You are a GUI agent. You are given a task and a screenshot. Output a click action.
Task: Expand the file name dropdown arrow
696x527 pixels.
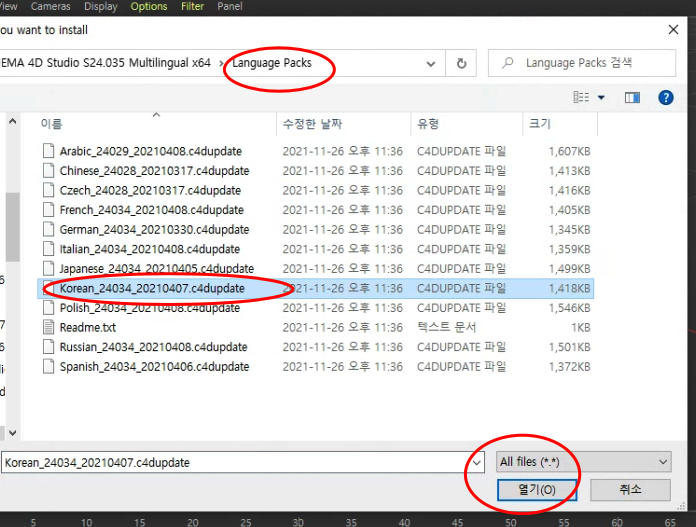tap(476, 463)
